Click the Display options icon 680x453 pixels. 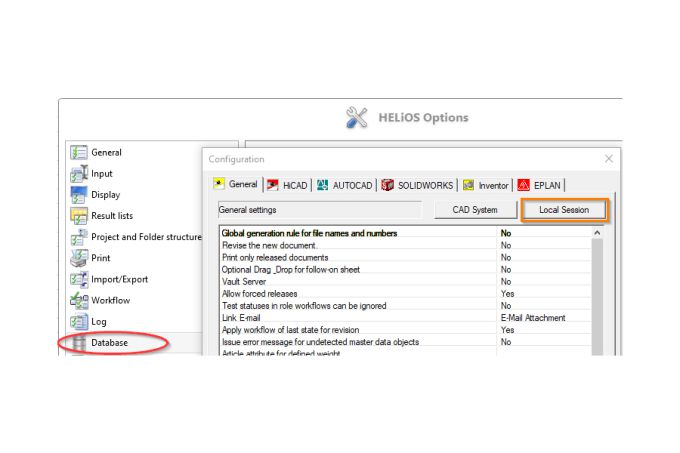tap(79, 195)
